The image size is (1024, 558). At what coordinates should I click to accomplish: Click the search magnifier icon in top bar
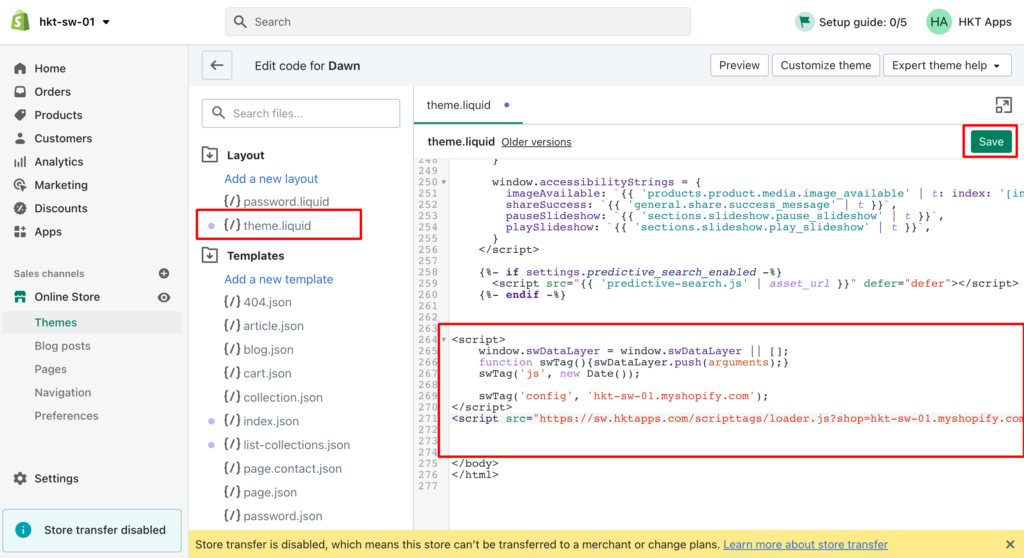coord(240,22)
